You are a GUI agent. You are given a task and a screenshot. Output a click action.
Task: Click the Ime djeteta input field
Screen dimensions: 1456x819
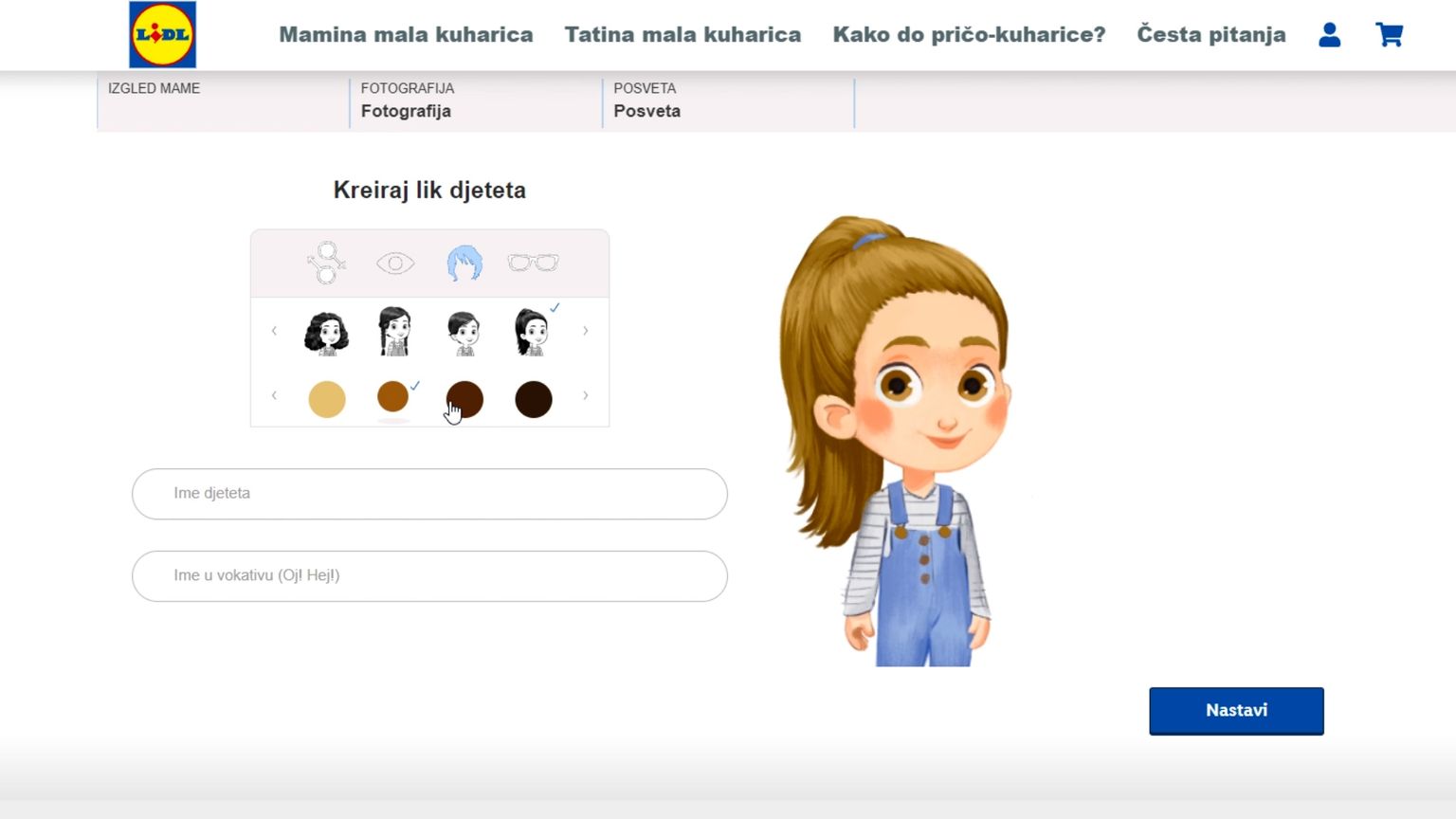tap(429, 494)
